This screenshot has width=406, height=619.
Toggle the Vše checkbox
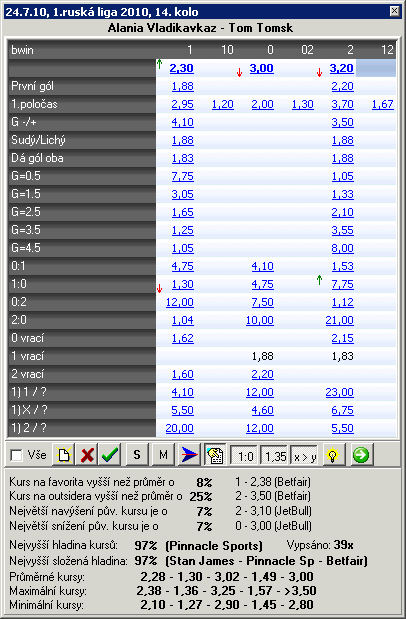[x=17, y=456]
